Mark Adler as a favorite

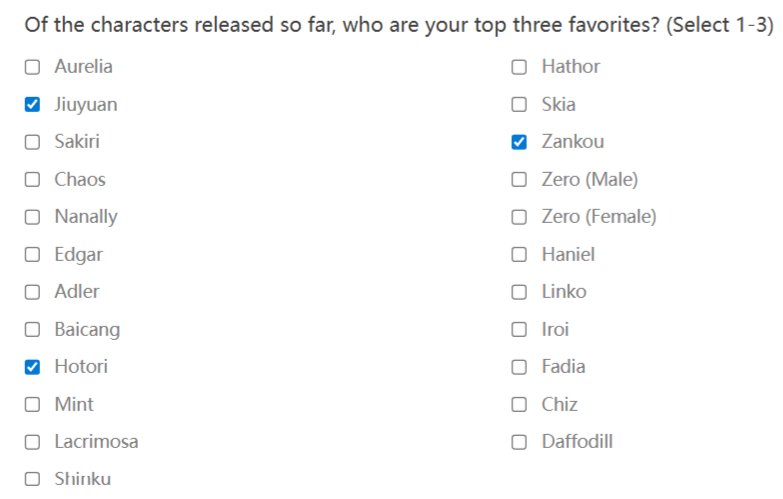tap(32, 292)
